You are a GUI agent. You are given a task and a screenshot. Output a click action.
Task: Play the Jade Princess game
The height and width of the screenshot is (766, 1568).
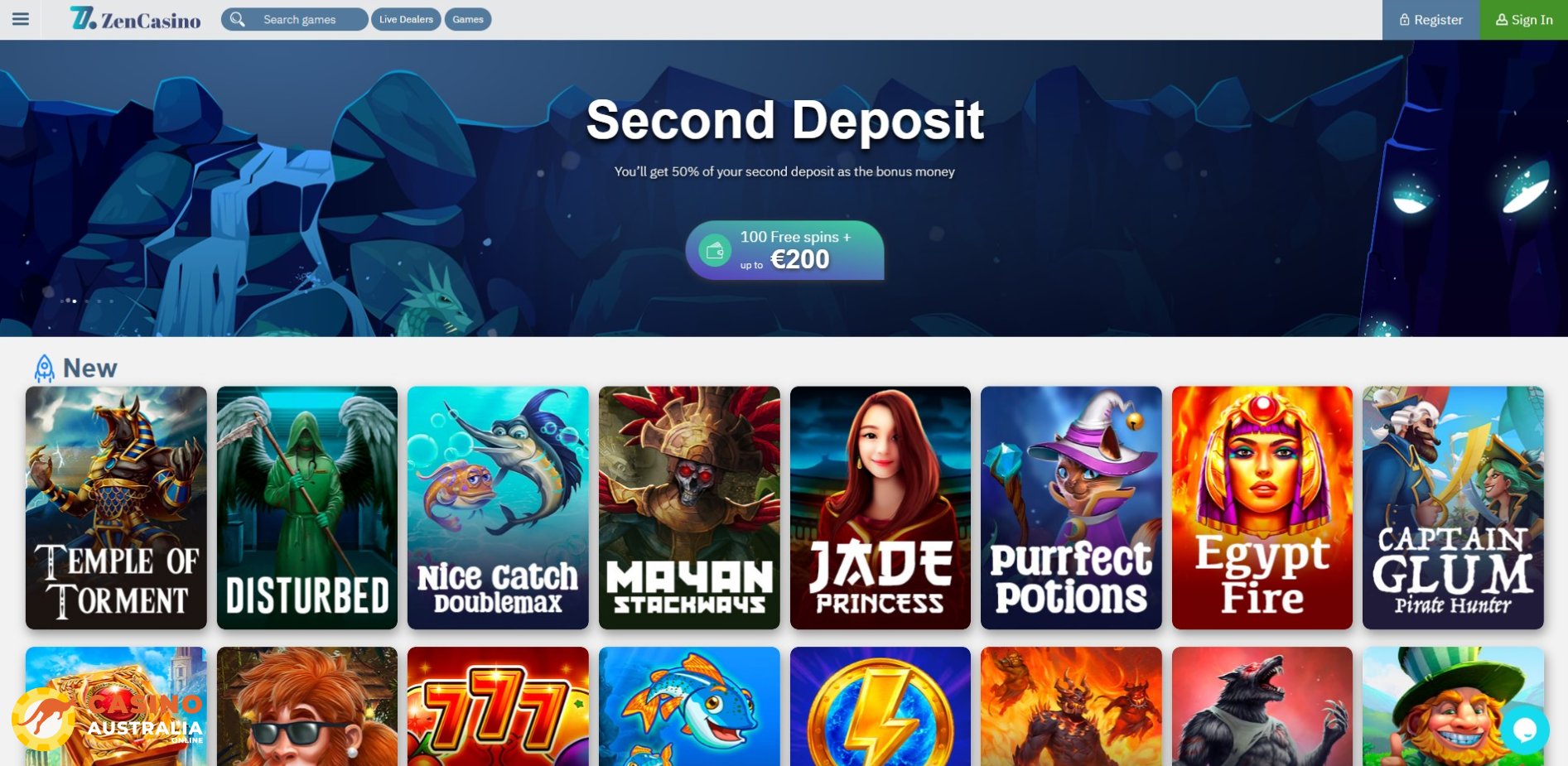click(x=880, y=508)
